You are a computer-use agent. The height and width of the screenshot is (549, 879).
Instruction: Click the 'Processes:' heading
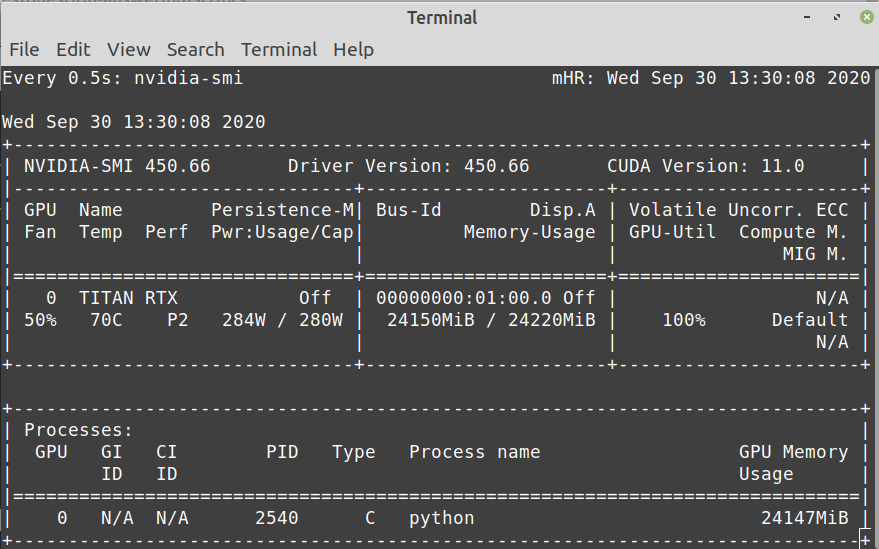[x=78, y=430]
